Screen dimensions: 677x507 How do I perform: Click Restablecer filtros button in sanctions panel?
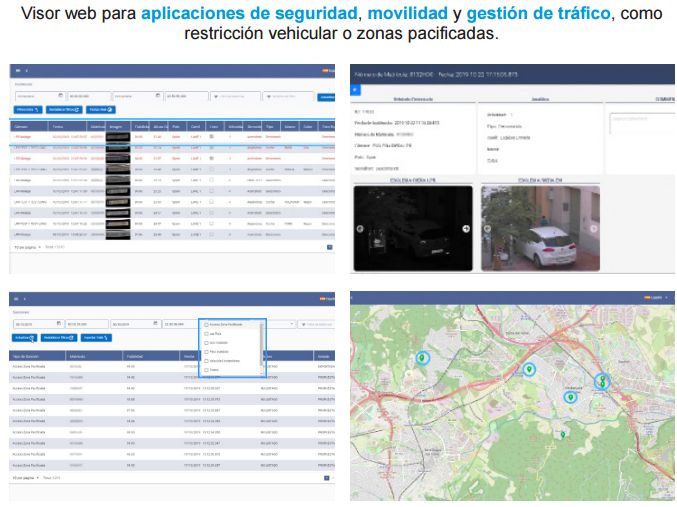tap(59, 338)
